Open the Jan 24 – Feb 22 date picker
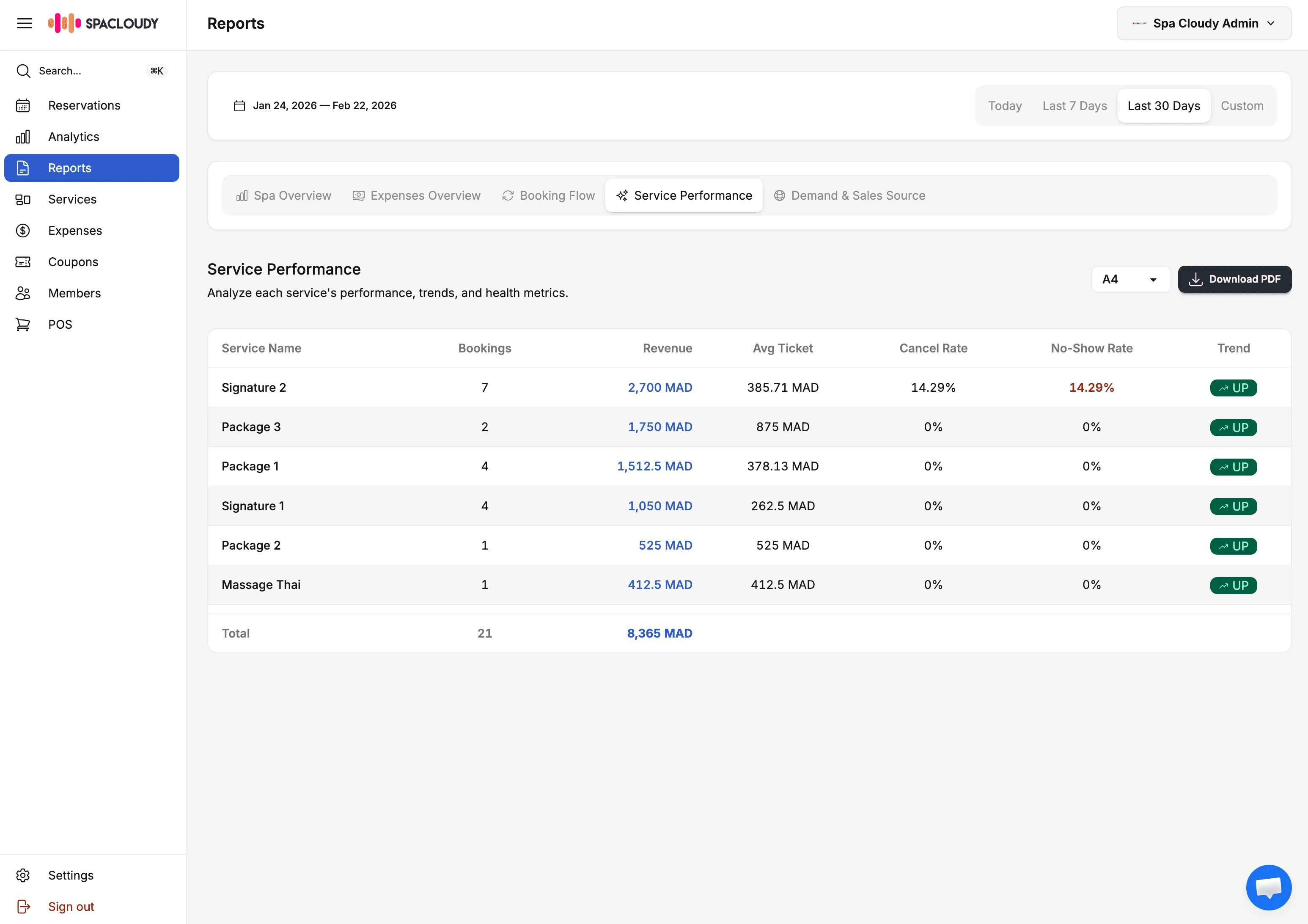 316,106
